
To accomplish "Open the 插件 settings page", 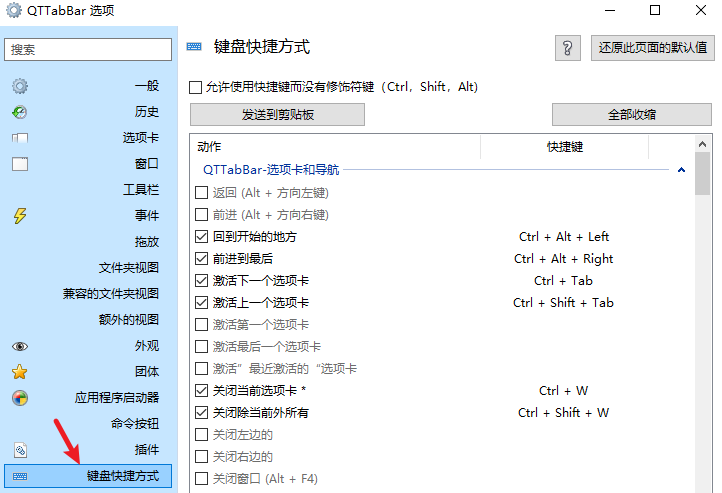I will pos(147,450).
